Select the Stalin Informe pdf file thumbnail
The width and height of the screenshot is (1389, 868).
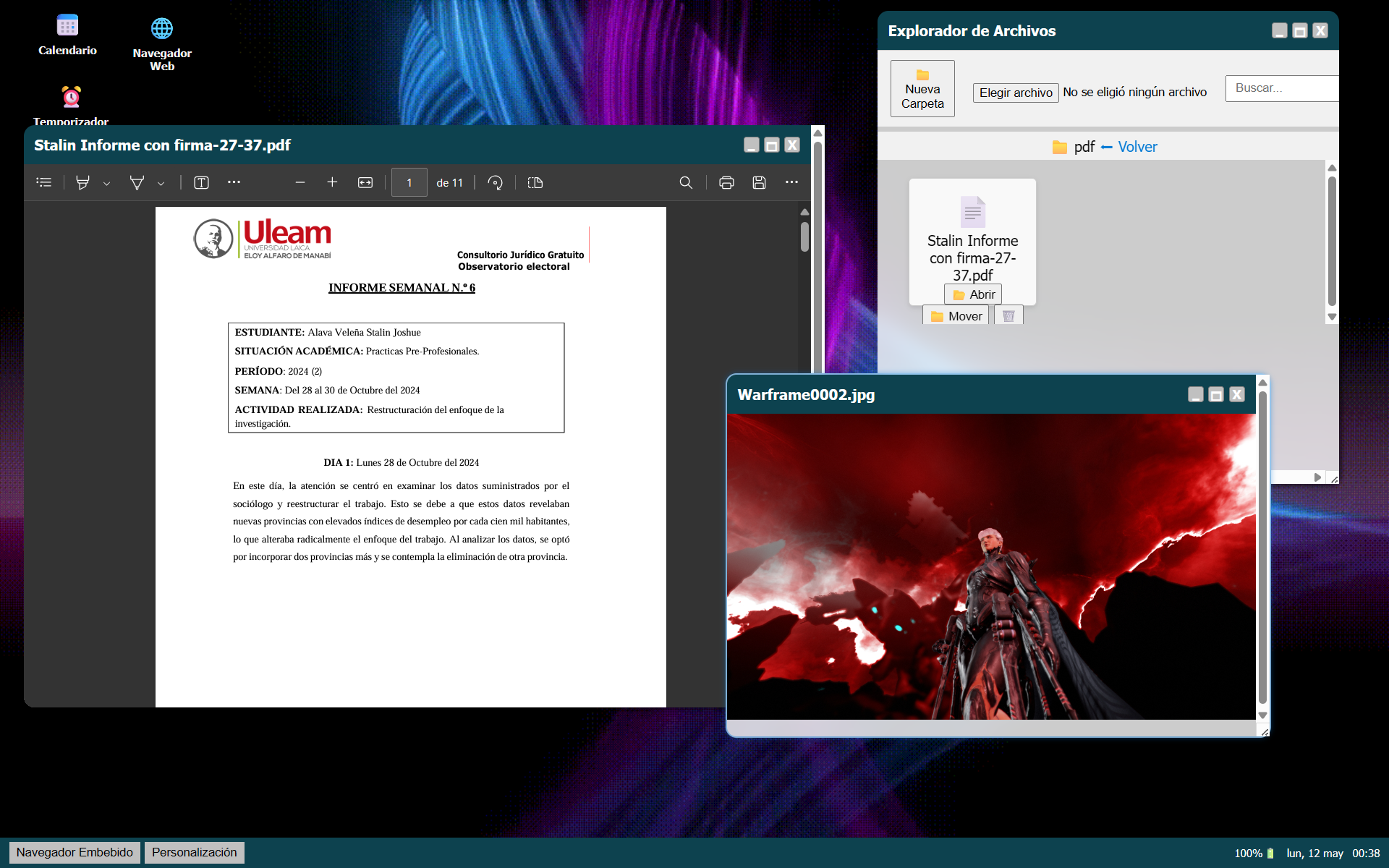(972, 241)
